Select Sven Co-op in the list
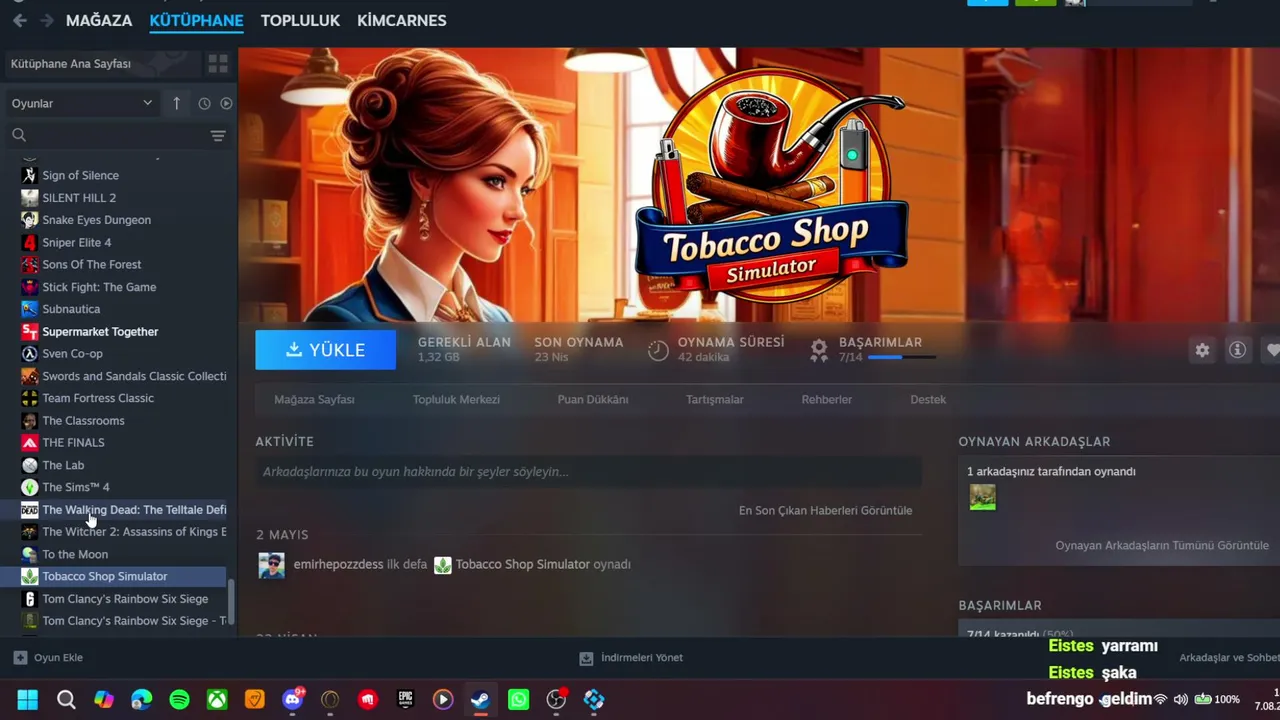1280x720 pixels. [124, 353]
